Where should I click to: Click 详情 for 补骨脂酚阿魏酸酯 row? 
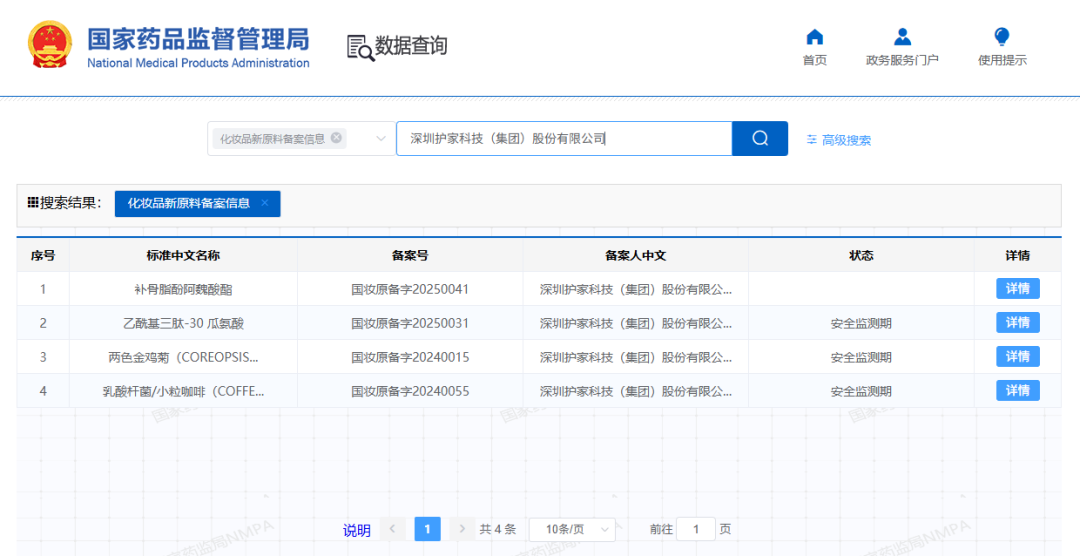[1017, 289]
